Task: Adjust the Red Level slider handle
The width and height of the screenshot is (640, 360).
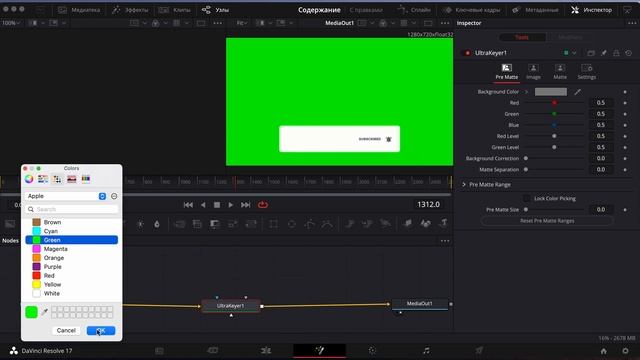Action: tap(554, 136)
